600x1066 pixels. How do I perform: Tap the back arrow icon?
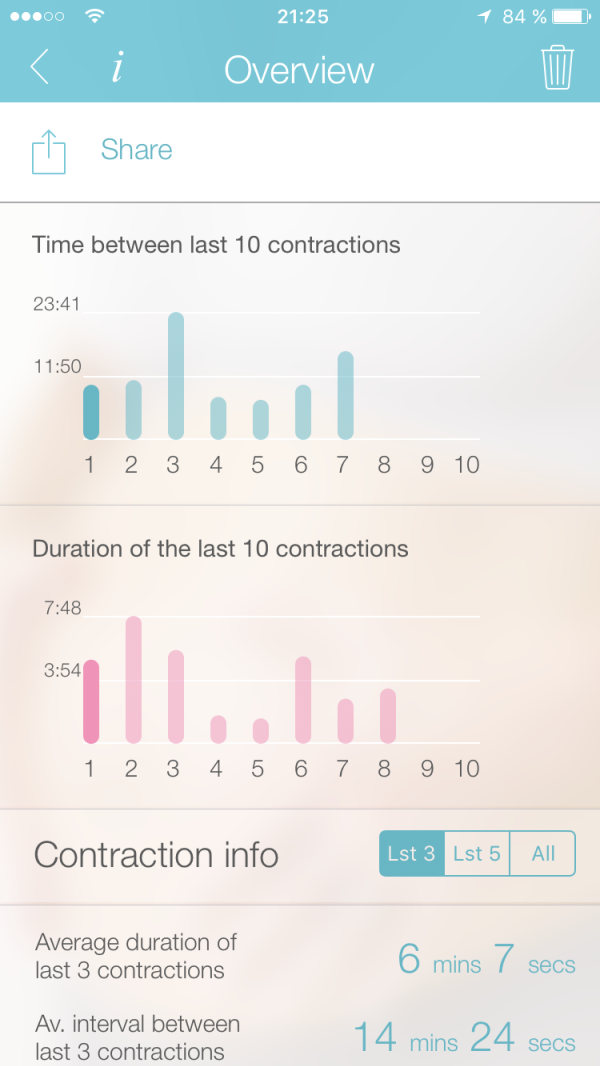click(40, 68)
